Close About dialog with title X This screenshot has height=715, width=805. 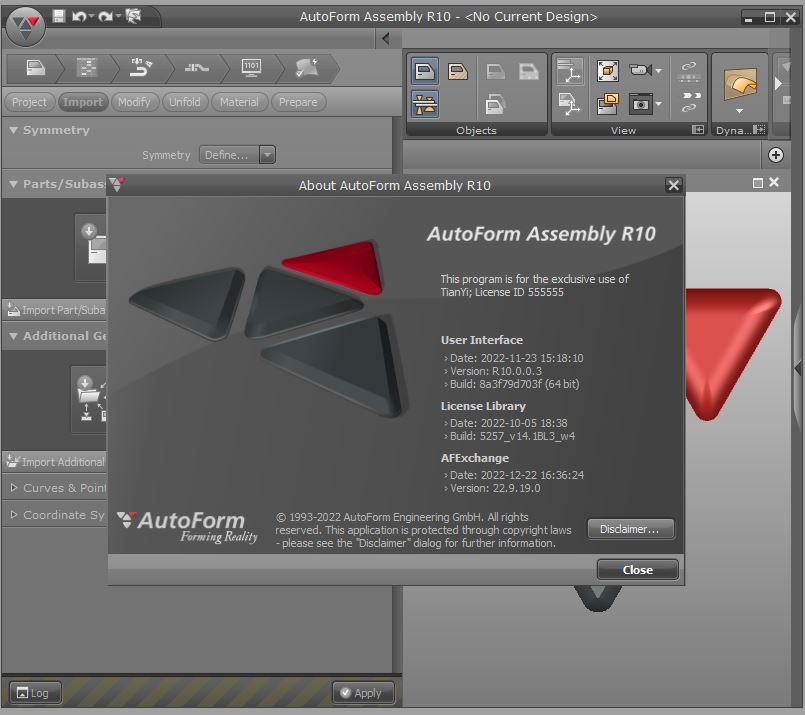(x=673, y=185)
